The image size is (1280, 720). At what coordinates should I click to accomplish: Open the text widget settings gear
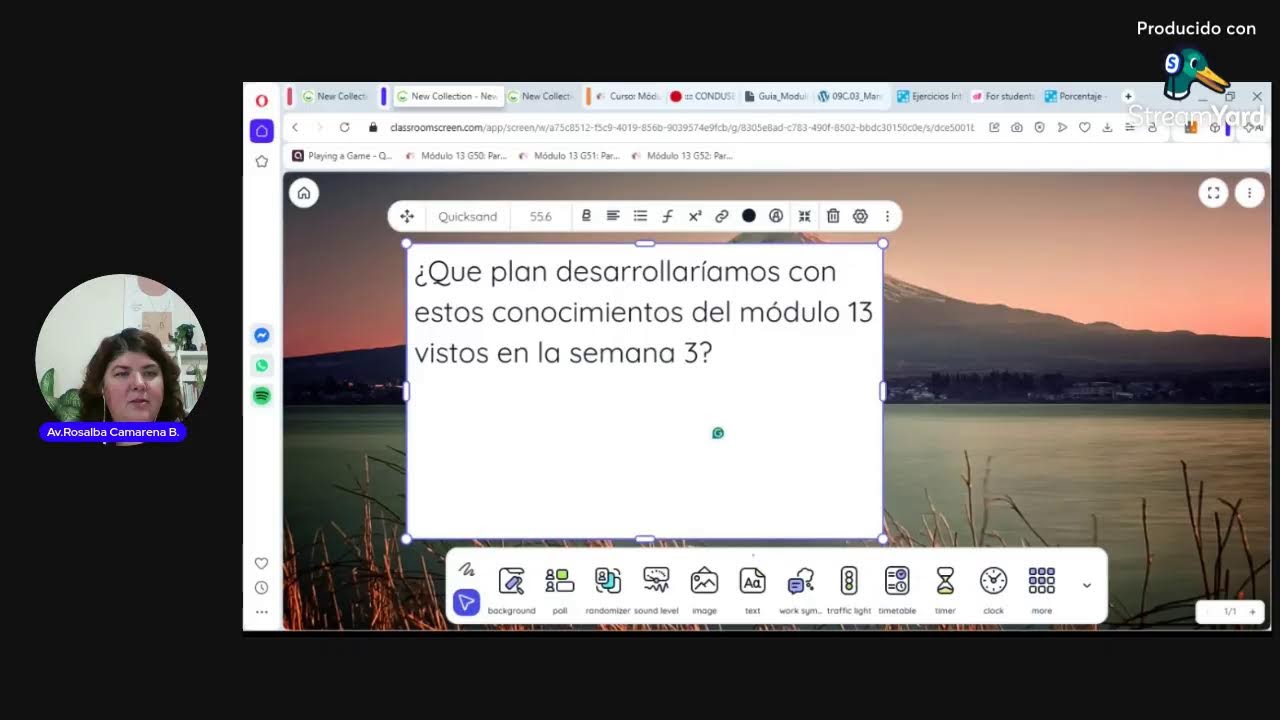860,216
